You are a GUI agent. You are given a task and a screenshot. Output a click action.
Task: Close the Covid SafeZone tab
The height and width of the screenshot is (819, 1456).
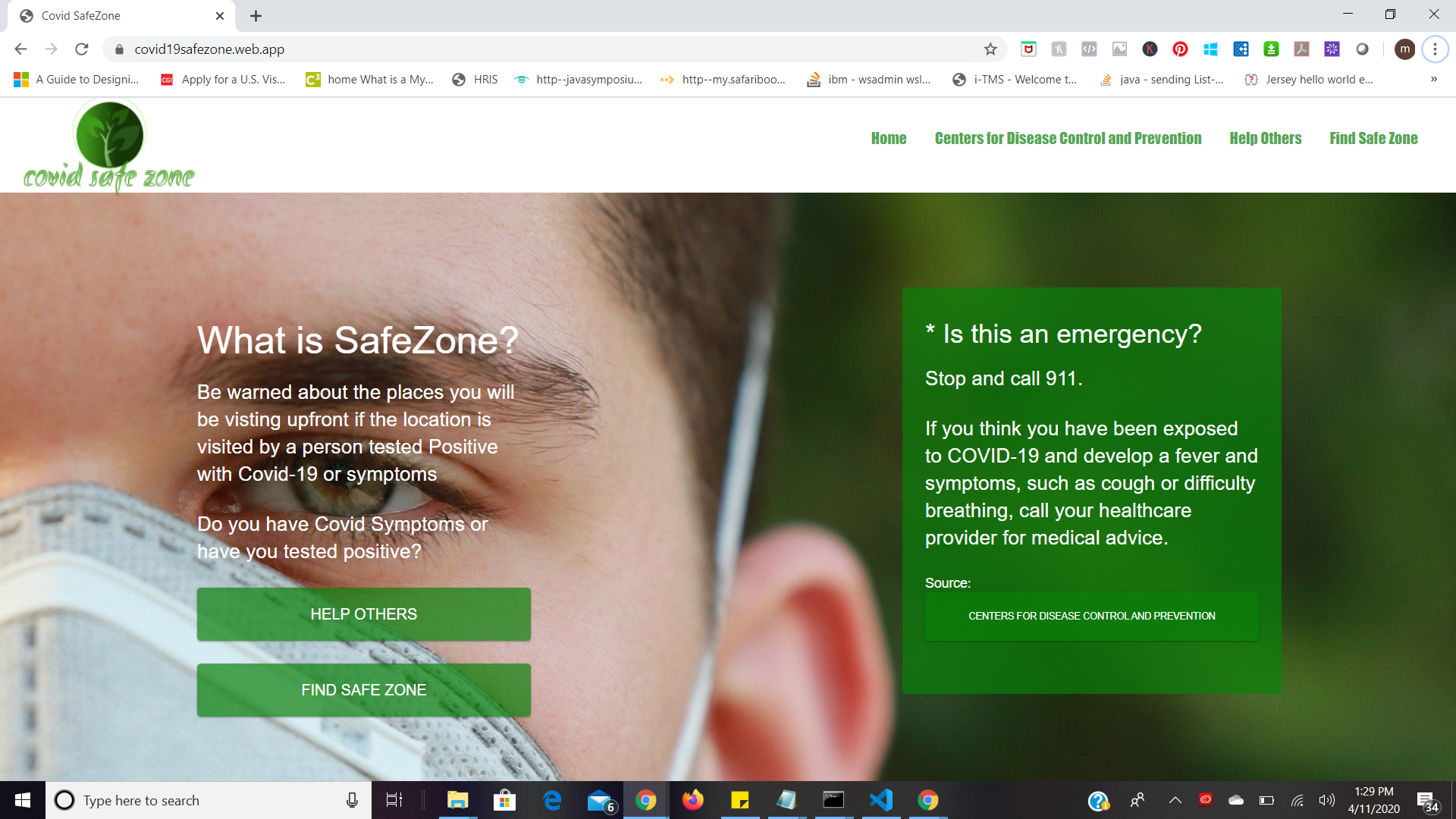click(220, 15)
